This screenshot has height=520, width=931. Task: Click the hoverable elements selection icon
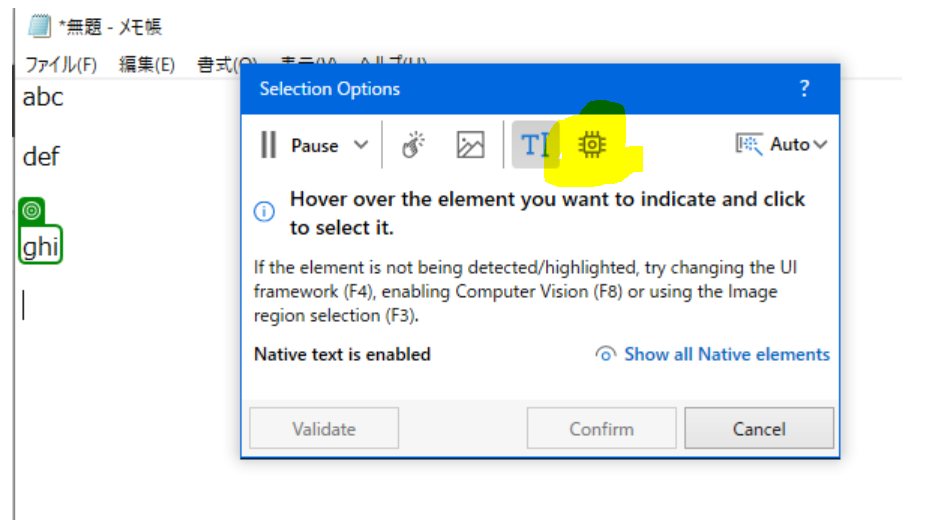click(x=412, y=145)
